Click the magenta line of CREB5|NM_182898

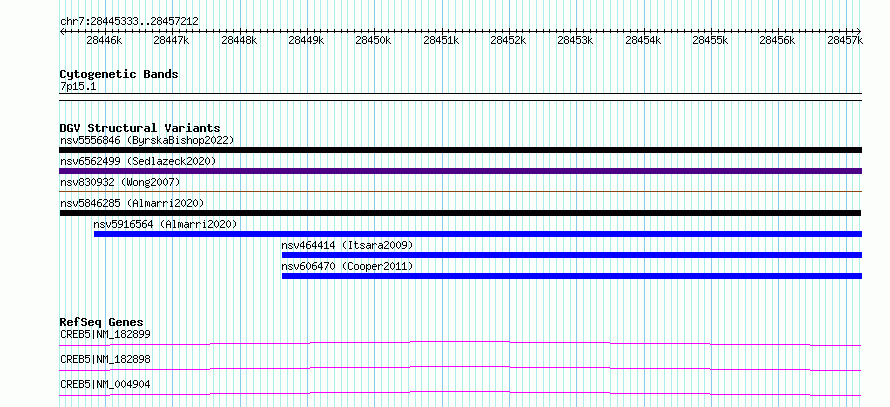(460, 368)
